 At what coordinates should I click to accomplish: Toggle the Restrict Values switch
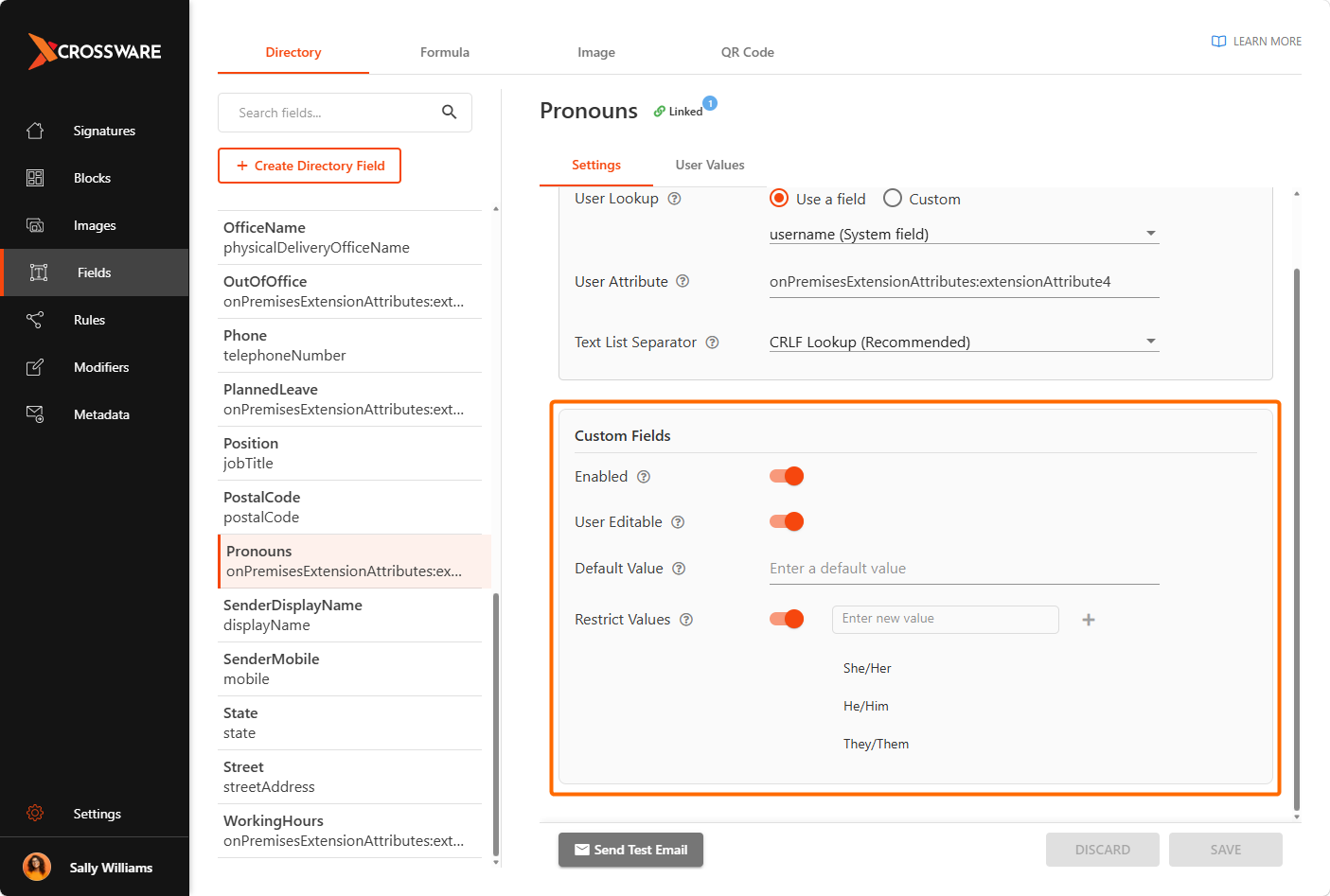(x=787, y=619)
